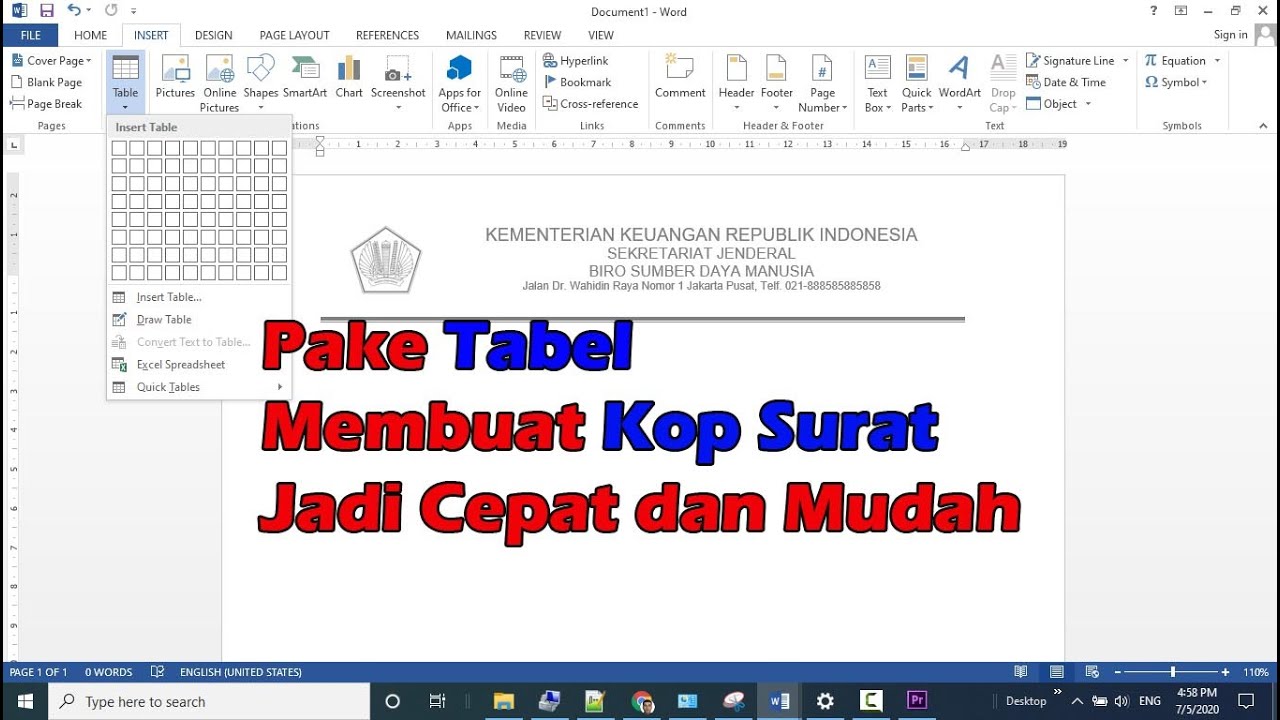This screenshot has height=720, width=1280.
Task: Switch to Read Mode view
Action: pos(1020,672)
